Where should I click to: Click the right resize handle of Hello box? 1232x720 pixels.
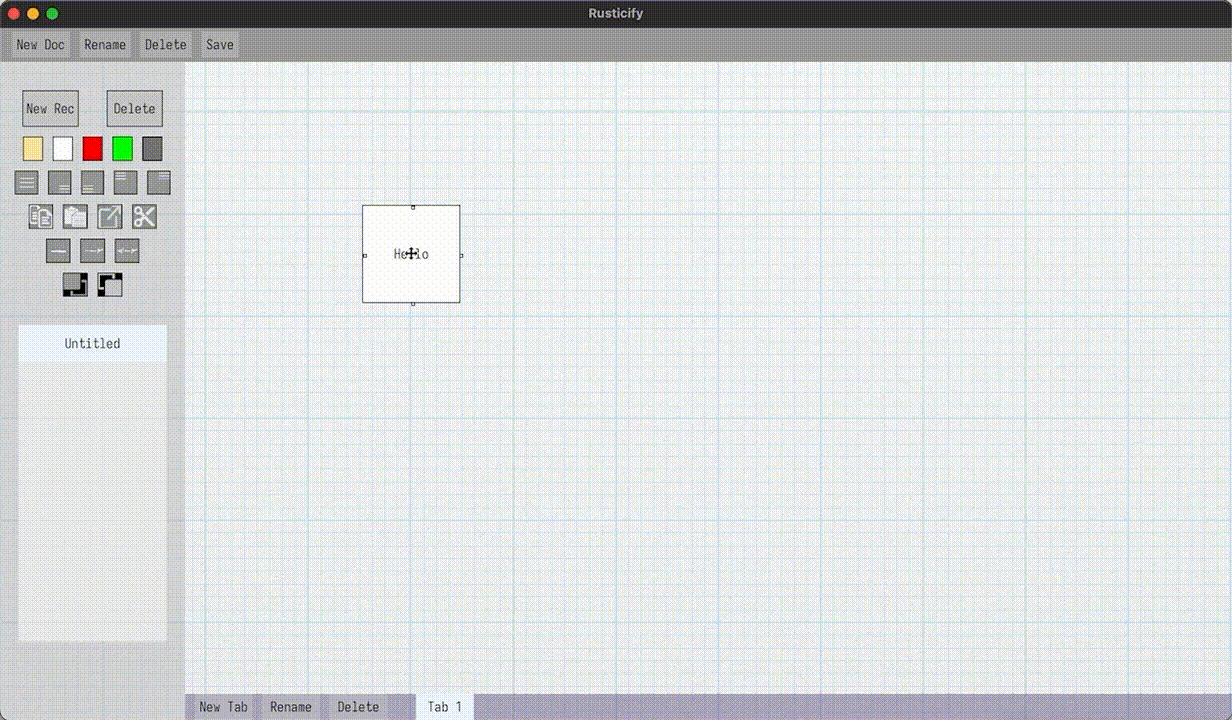[461, 255]
